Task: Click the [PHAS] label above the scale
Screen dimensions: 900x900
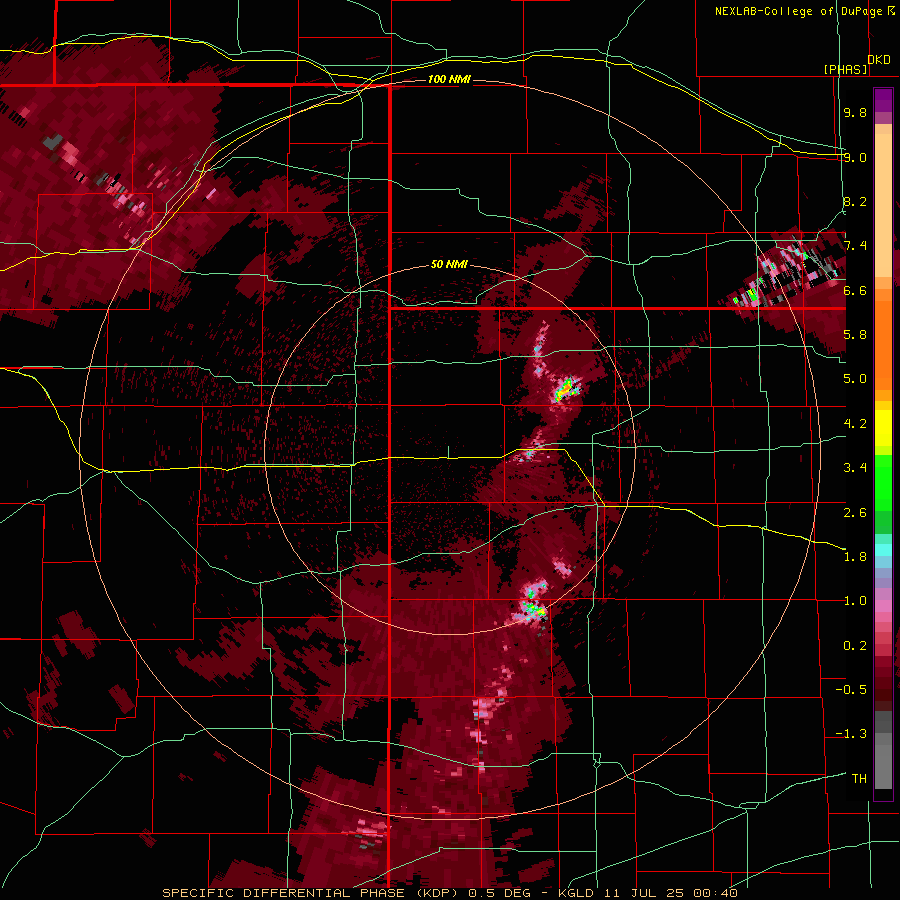Action: pos(845,69)
